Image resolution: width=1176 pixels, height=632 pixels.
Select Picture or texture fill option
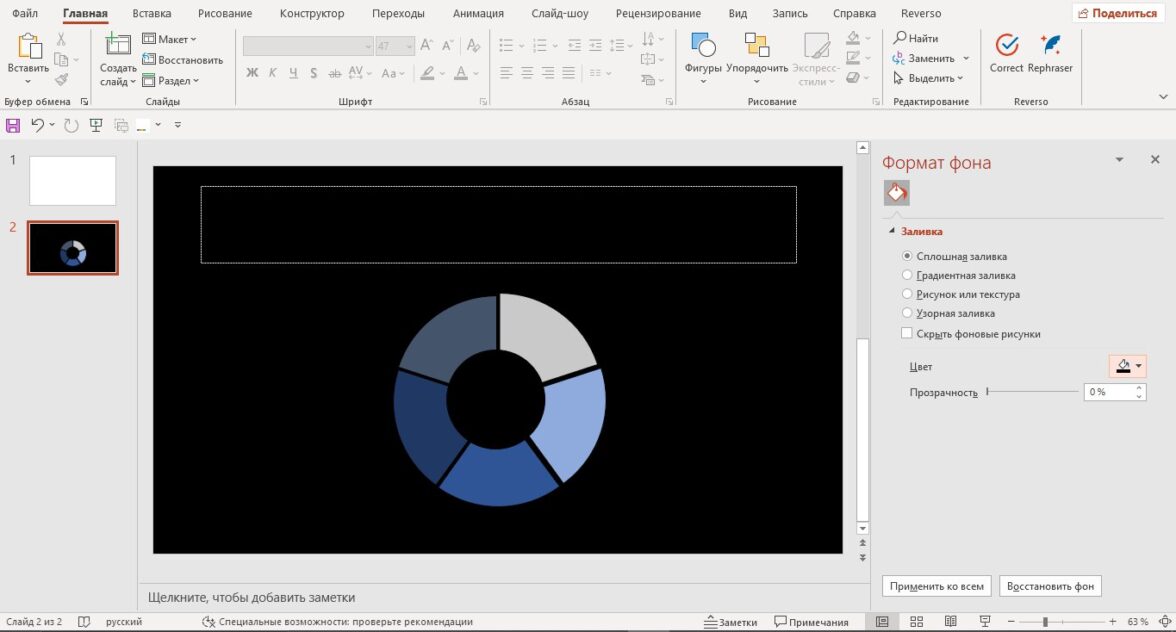click(x=907, y=294)
